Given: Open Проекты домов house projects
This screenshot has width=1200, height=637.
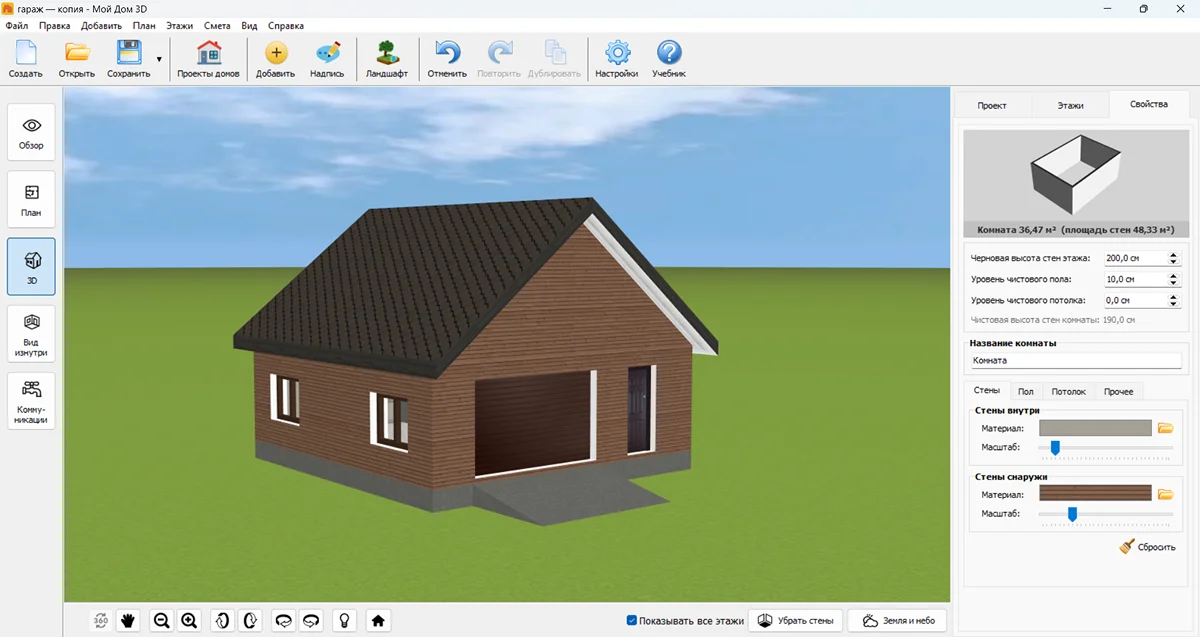Looking at the screenshot, I should pyautogui.click(x=208, y=60).
